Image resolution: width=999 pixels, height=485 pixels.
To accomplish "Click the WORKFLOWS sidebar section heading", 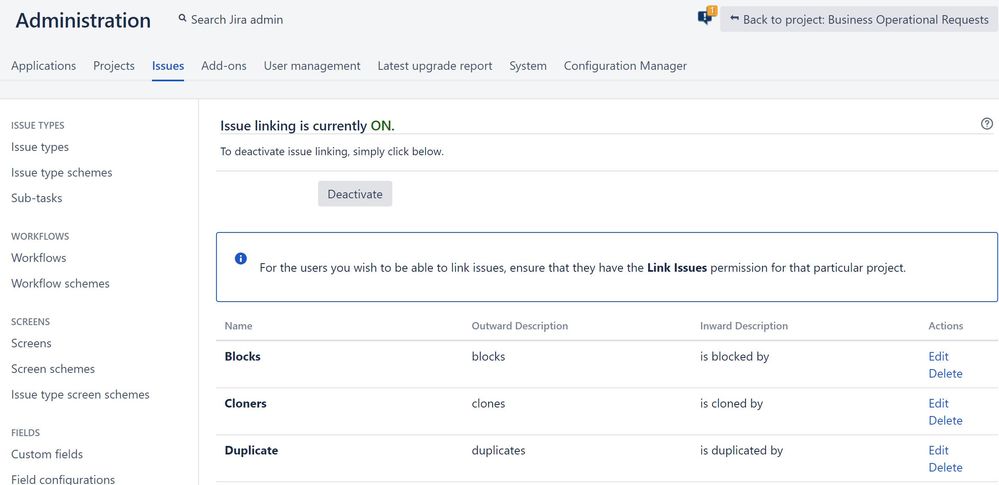I will coord(40,236).
